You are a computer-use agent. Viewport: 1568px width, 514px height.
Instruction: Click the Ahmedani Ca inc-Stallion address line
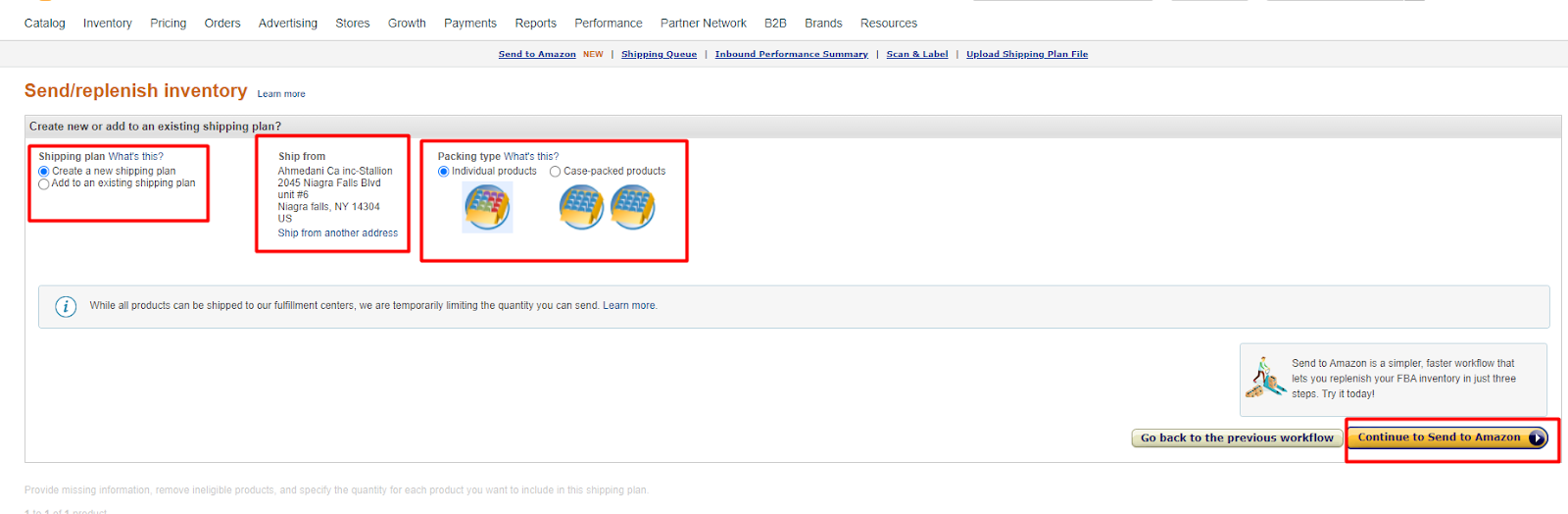click(x=335, y=172)
